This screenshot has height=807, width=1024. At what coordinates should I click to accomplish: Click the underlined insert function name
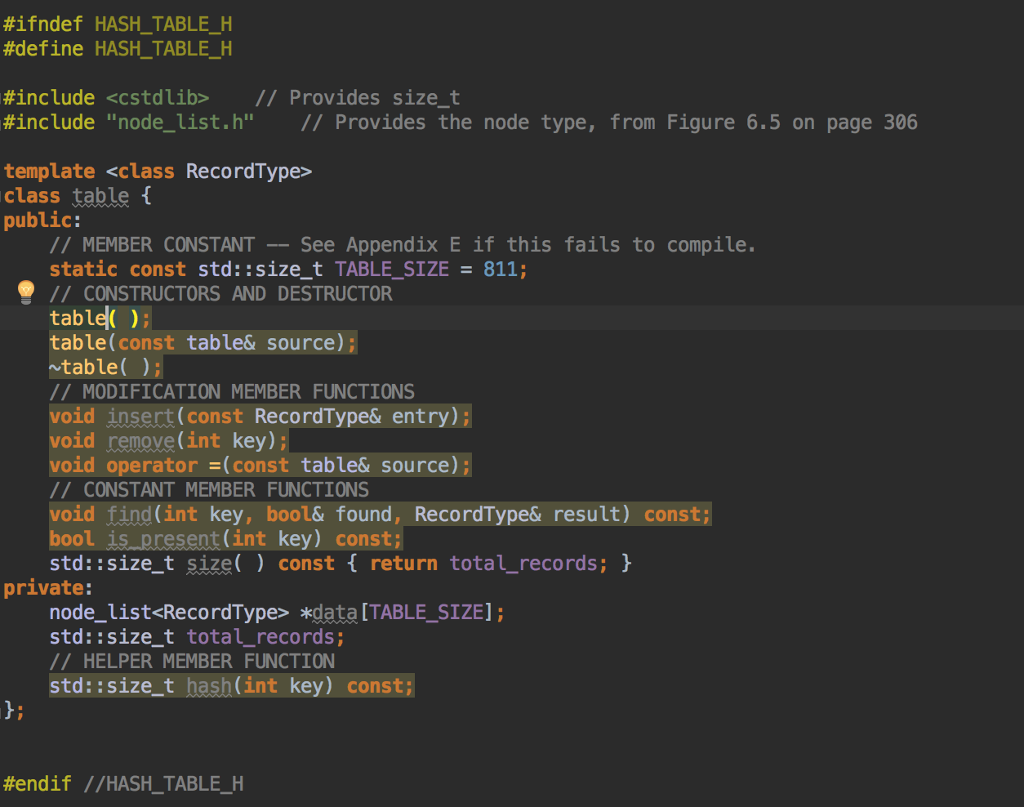pos(140,416)
